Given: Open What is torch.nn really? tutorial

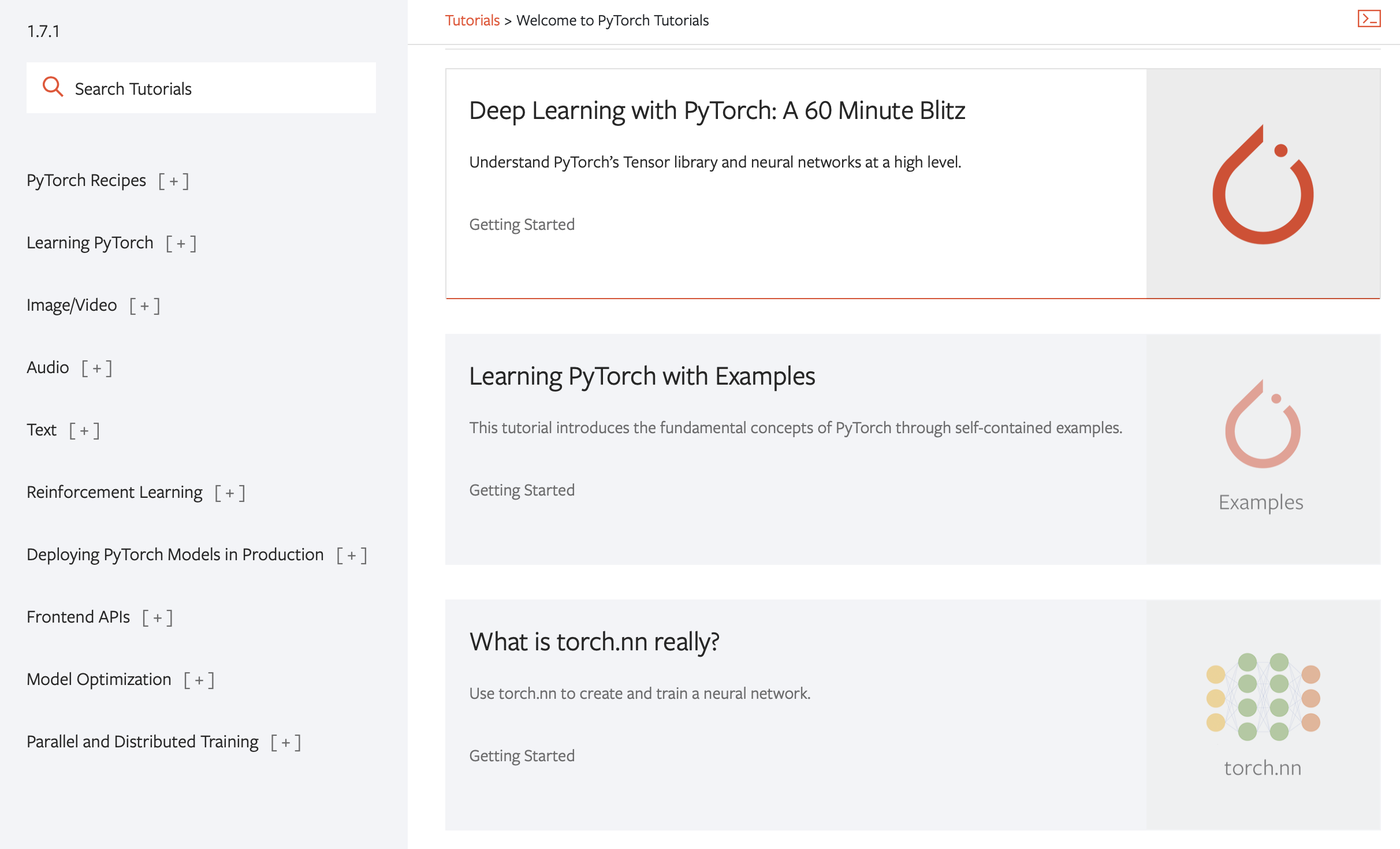Looking at the screenshot, I should click(x=594, y=642).
